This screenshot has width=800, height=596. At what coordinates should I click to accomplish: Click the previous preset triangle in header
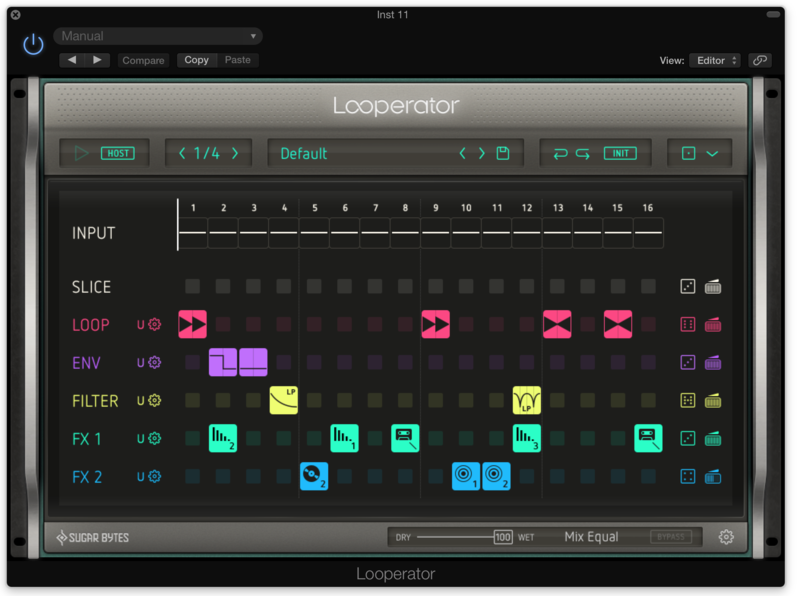point(72,60)
